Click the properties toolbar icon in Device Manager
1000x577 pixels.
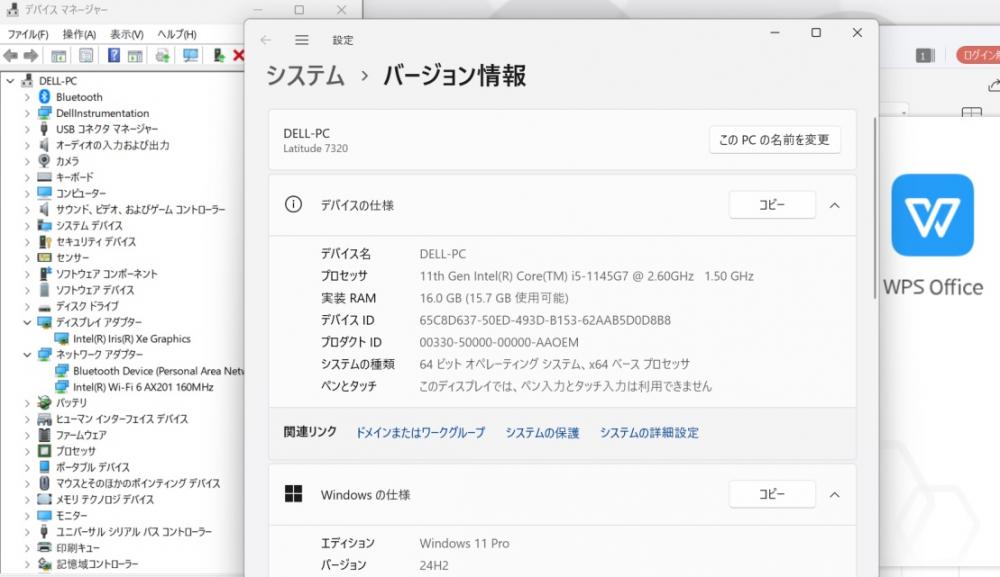[86, 56]
